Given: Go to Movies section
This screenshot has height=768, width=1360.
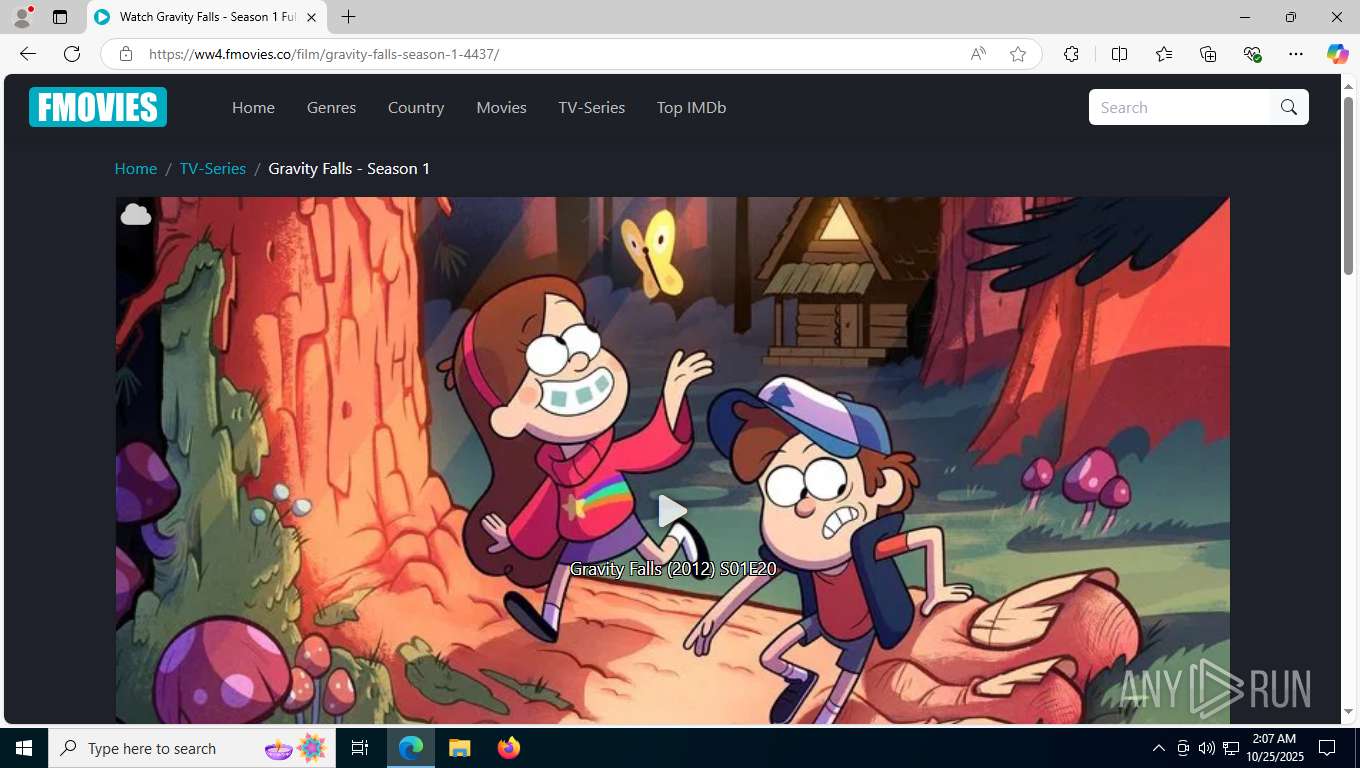Looking at the screenshot, I should tap(501, 107).
